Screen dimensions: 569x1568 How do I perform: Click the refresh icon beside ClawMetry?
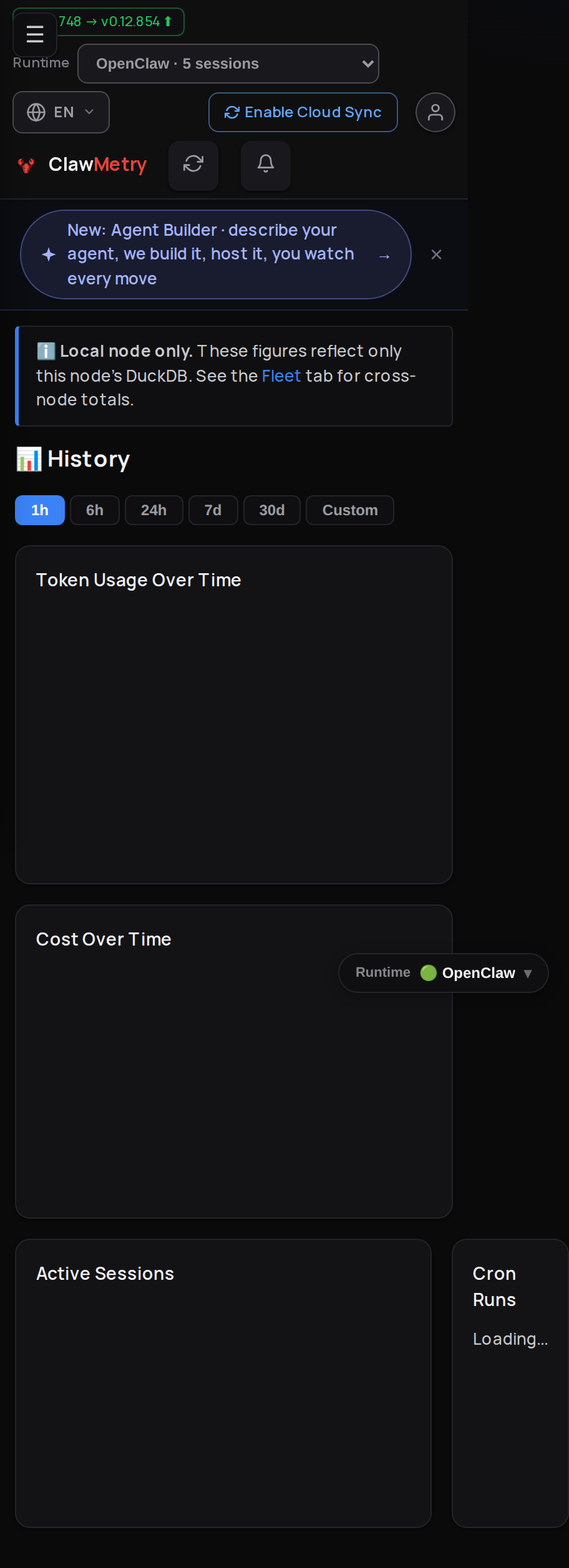pos(193,165)
